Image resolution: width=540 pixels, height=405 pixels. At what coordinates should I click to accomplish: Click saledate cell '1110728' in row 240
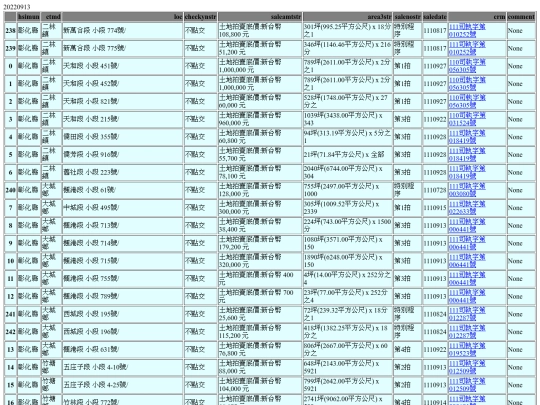(x=435, y=190)
